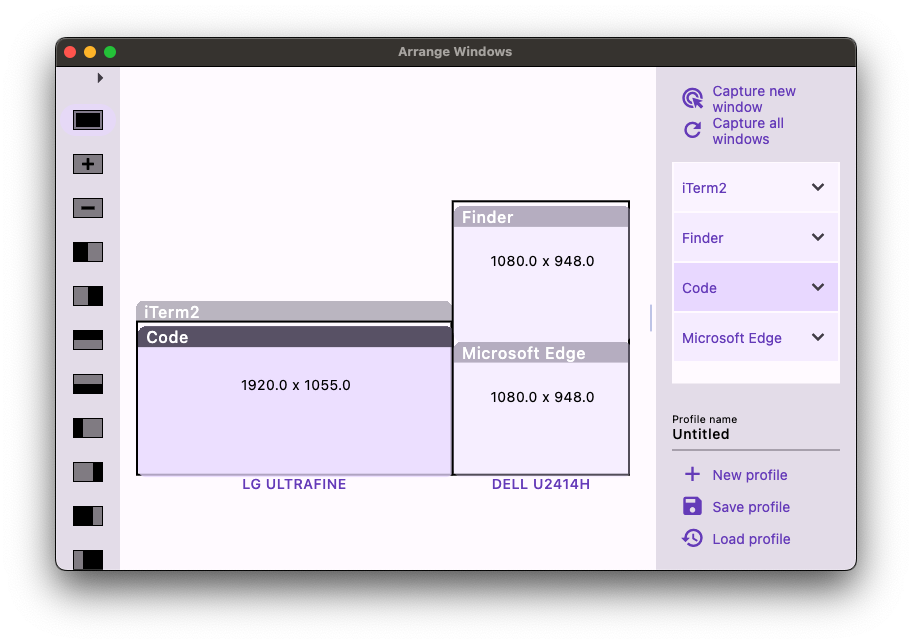Select Finder in the window list
This screenshot has height=644, width=912.
coord(756,238)
